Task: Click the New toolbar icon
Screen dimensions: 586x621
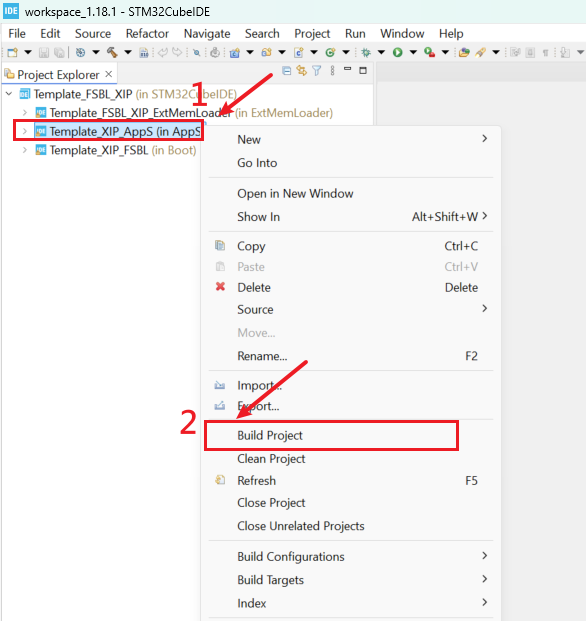Action: 13,52
